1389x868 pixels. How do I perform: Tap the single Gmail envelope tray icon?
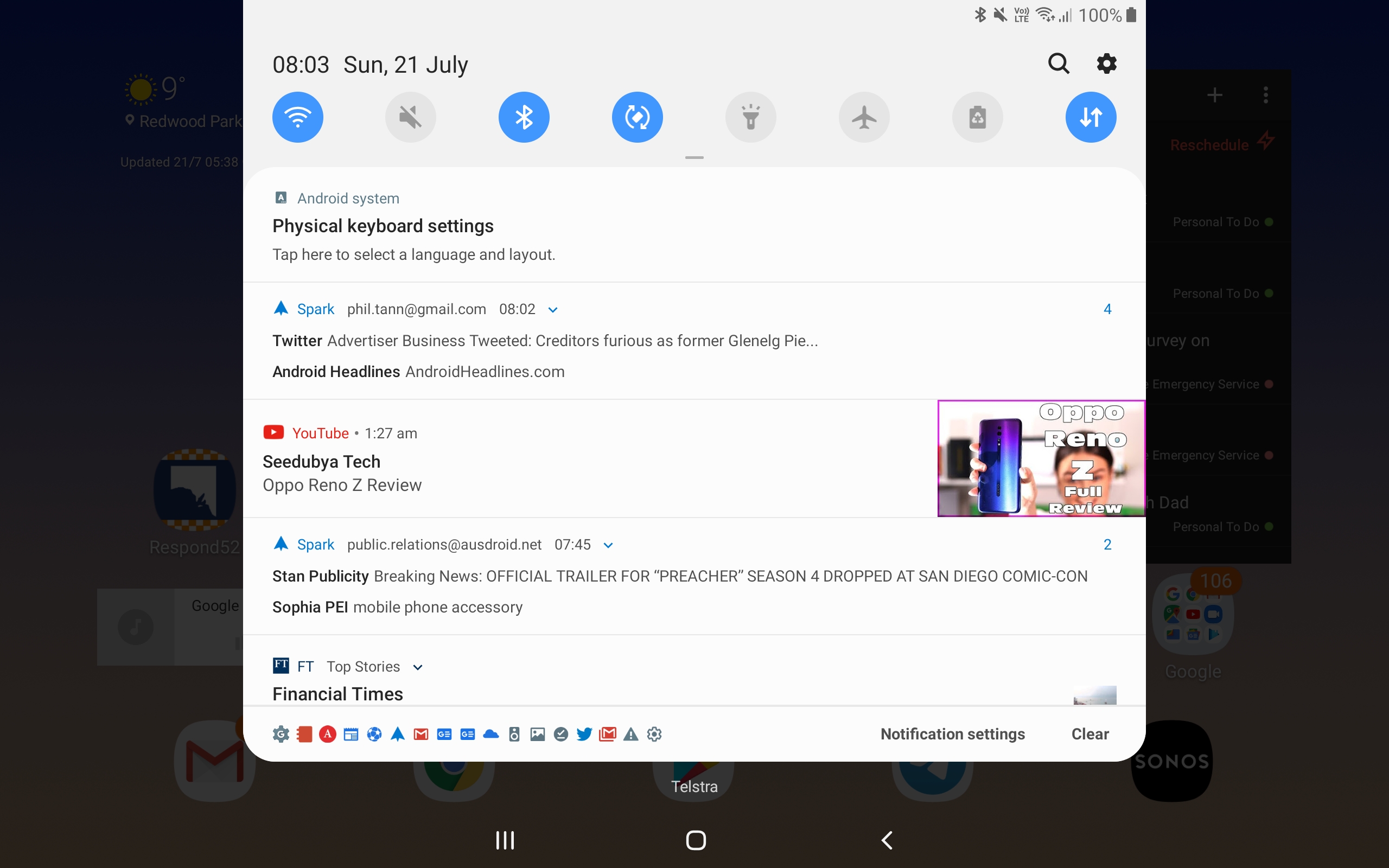coord(420,734)
